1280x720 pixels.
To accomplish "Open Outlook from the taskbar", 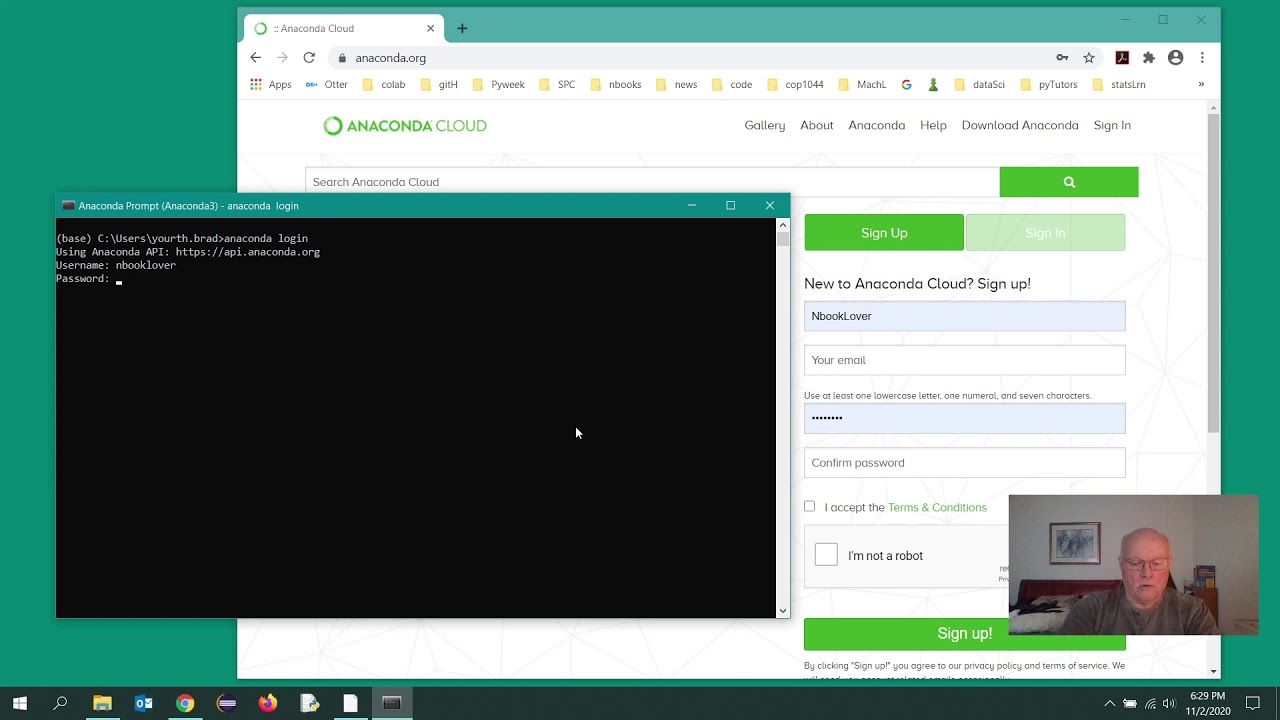I will click(x=144, y=704).
